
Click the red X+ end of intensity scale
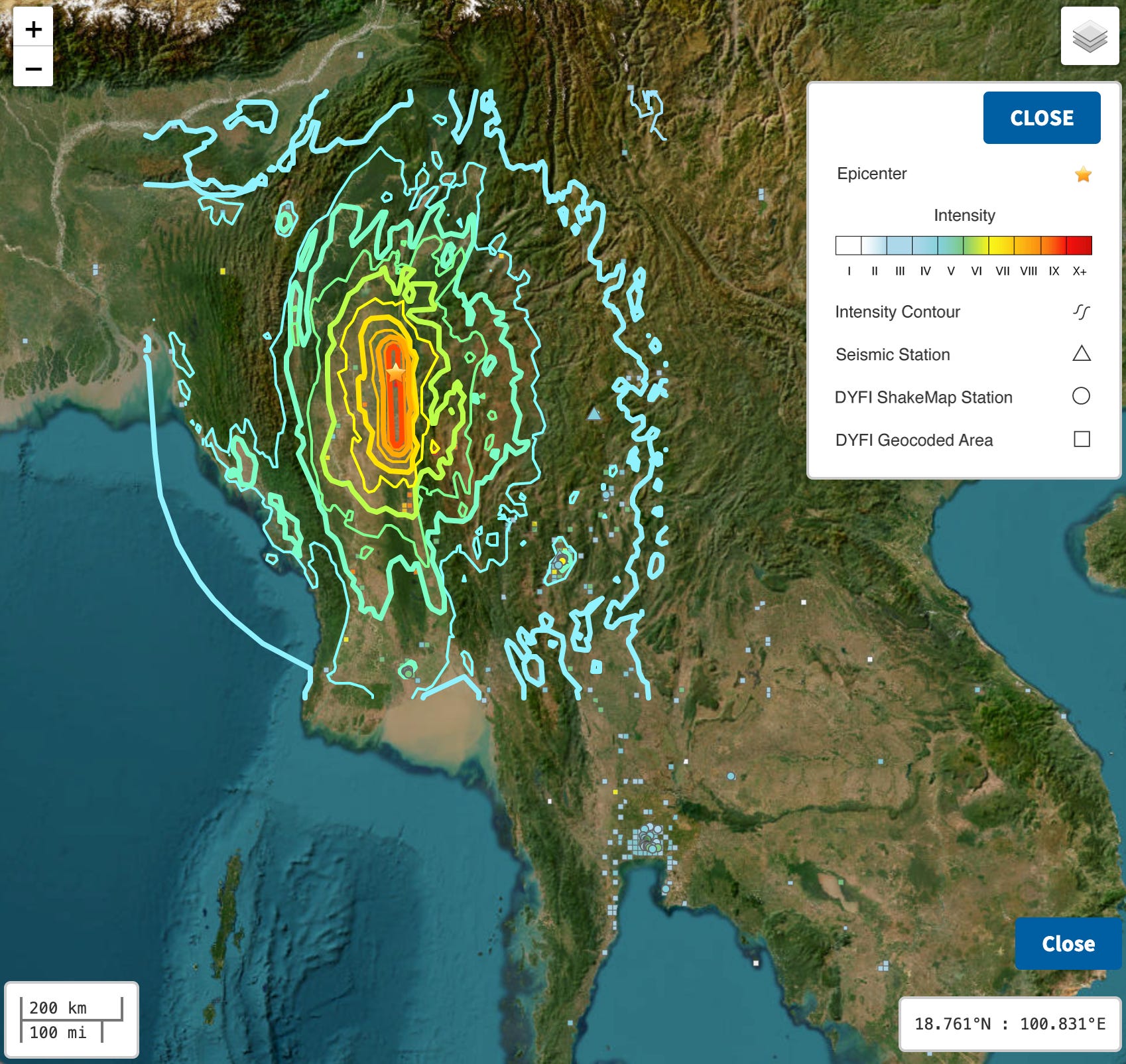point(1079,245)
